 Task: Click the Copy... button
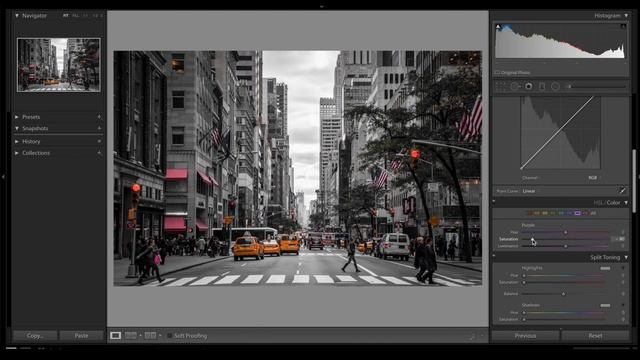click(35, 336)
